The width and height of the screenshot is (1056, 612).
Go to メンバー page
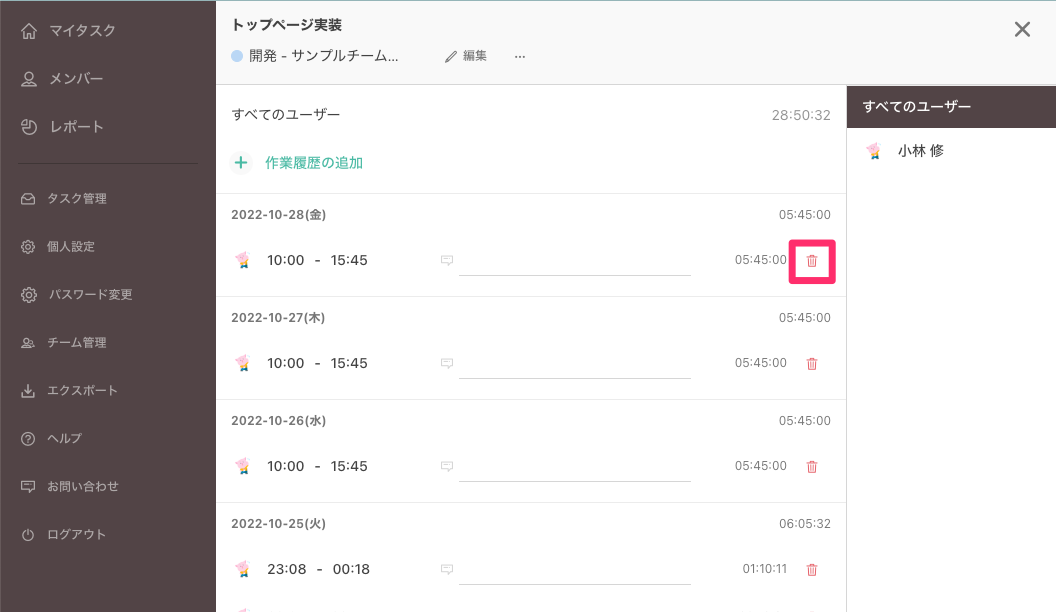76,79
